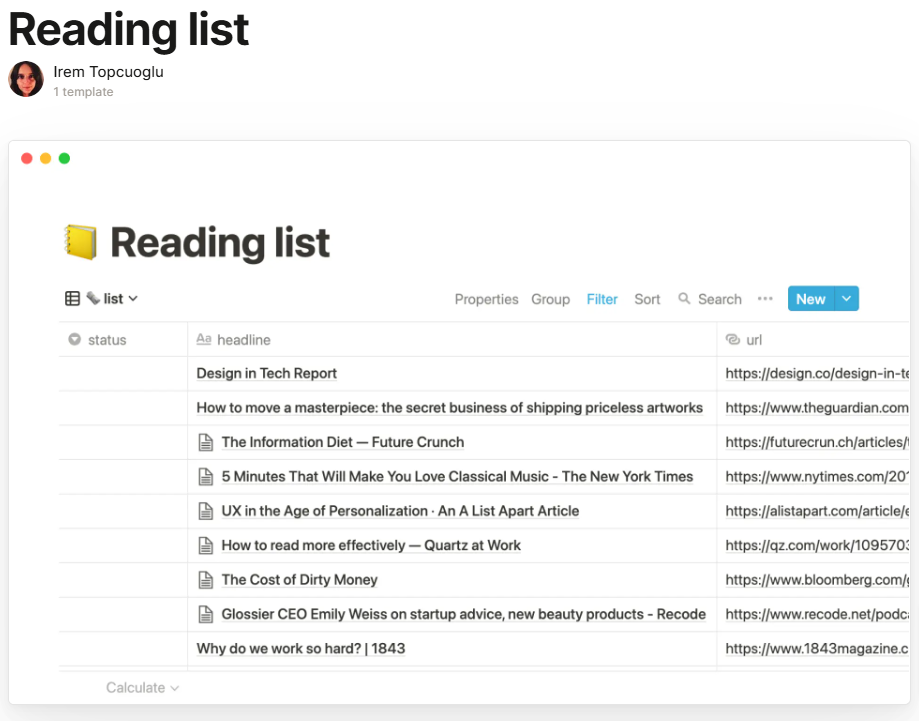Click the blue New button
Viewport: 919px width, 721px height.
(811, 298)
